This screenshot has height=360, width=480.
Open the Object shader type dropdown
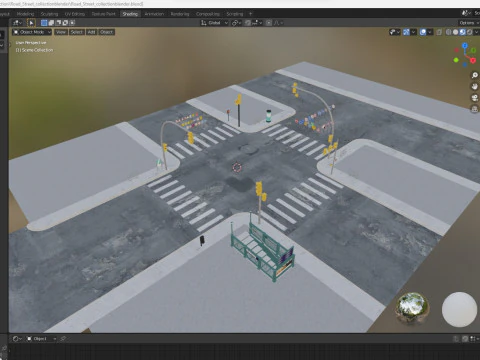point(42,339)
